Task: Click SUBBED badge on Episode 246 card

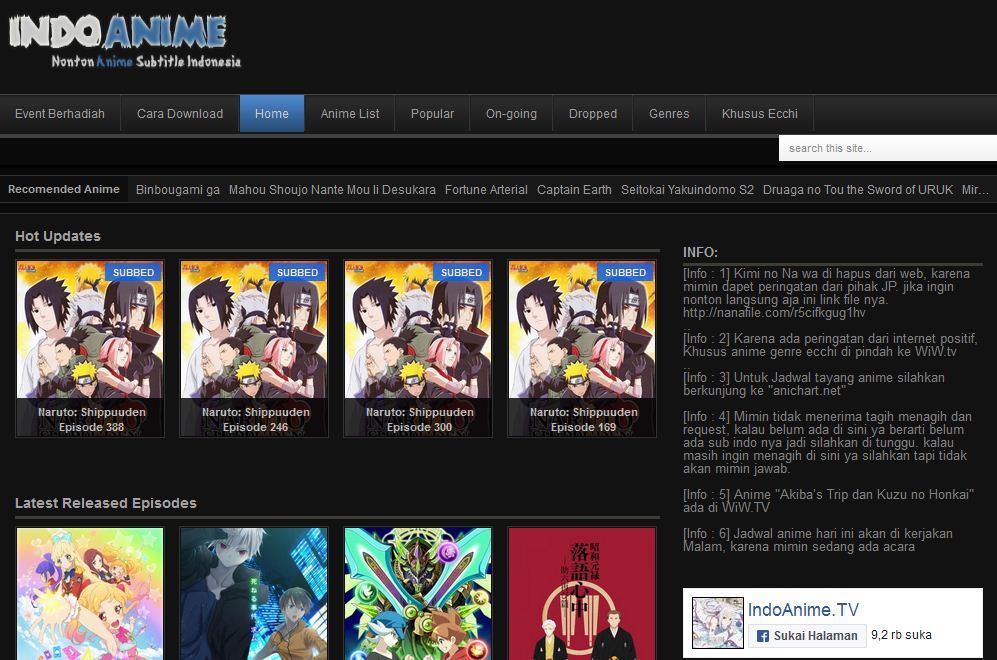Action: click(297, 272)
